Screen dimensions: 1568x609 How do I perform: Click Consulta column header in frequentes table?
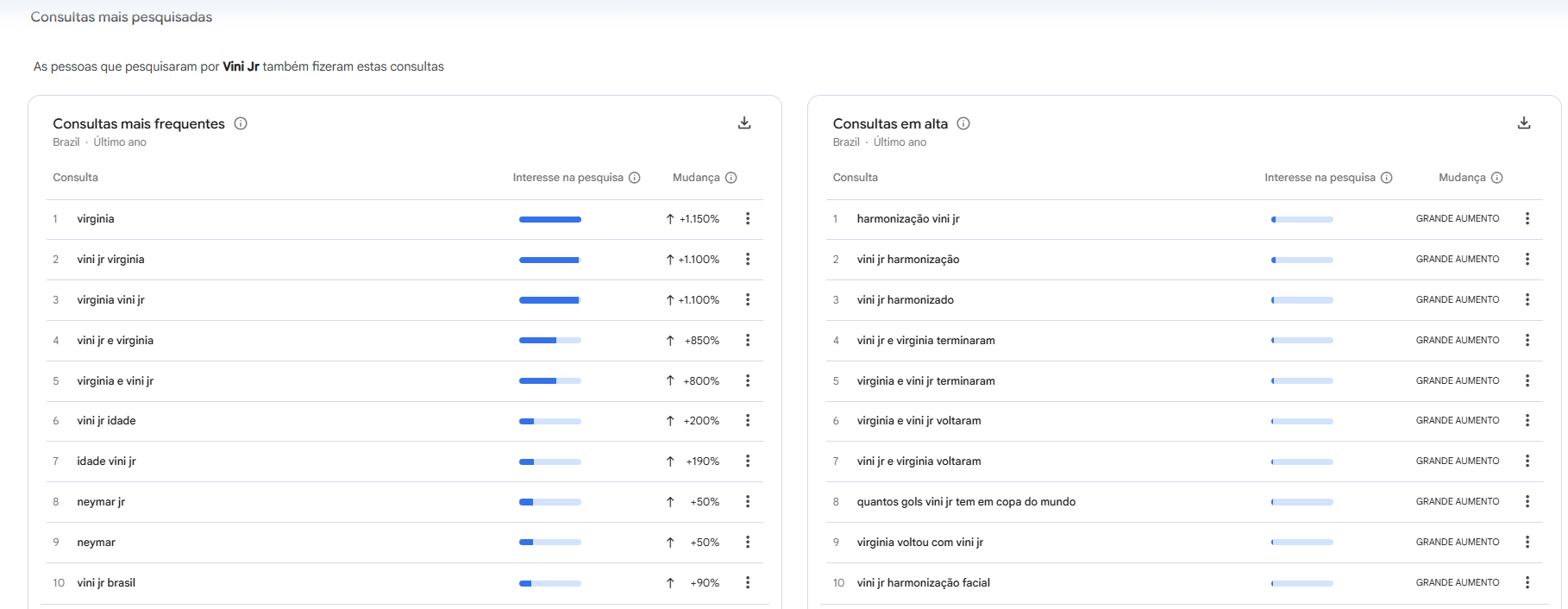click(x=76, y=178)
